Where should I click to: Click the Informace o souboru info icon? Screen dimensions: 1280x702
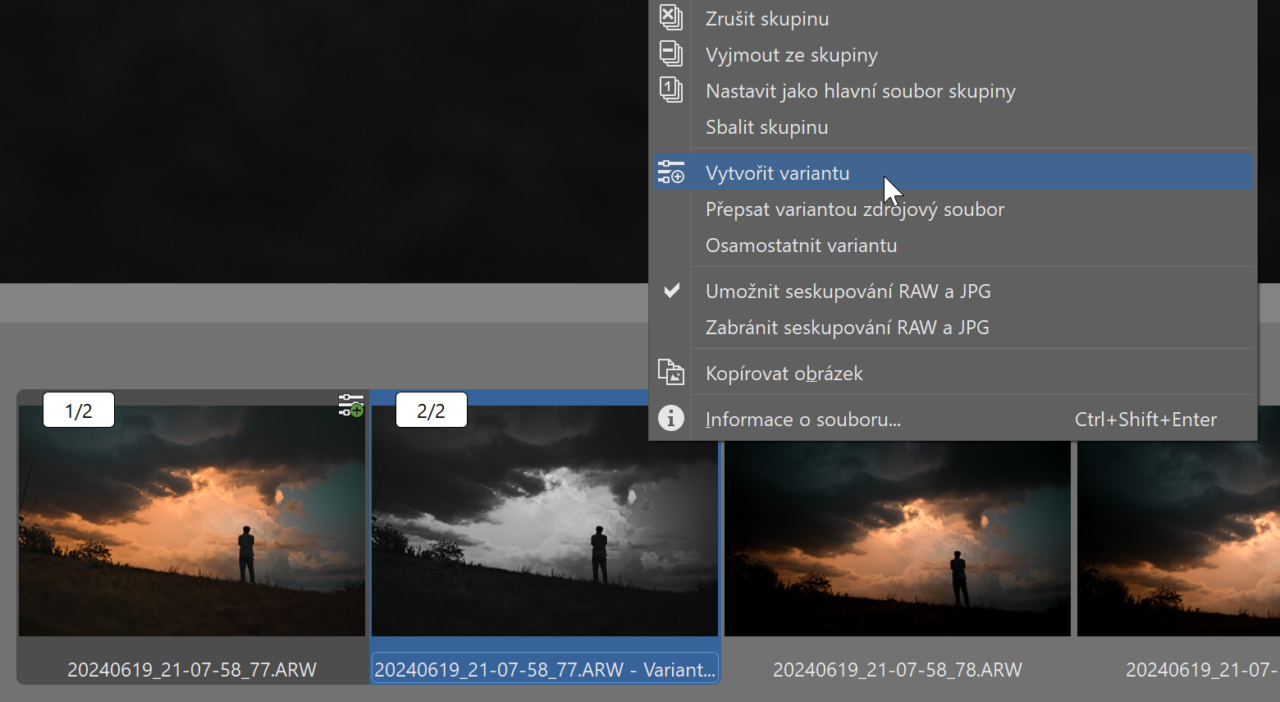coord(671,418)
